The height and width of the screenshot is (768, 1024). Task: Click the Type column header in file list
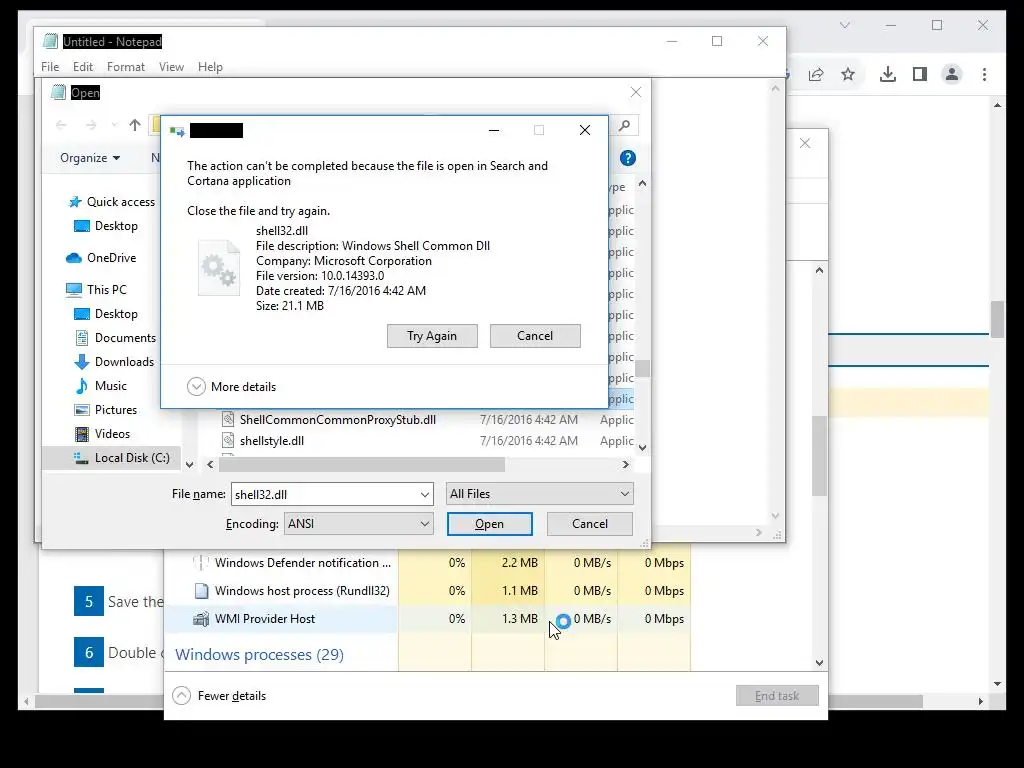(x=618, y=187)
